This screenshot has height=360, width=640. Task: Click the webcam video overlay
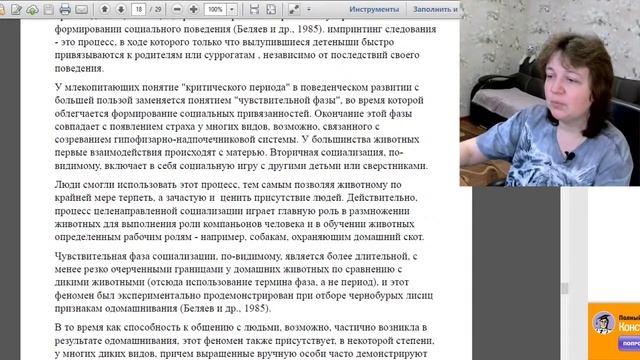point(550,93)
